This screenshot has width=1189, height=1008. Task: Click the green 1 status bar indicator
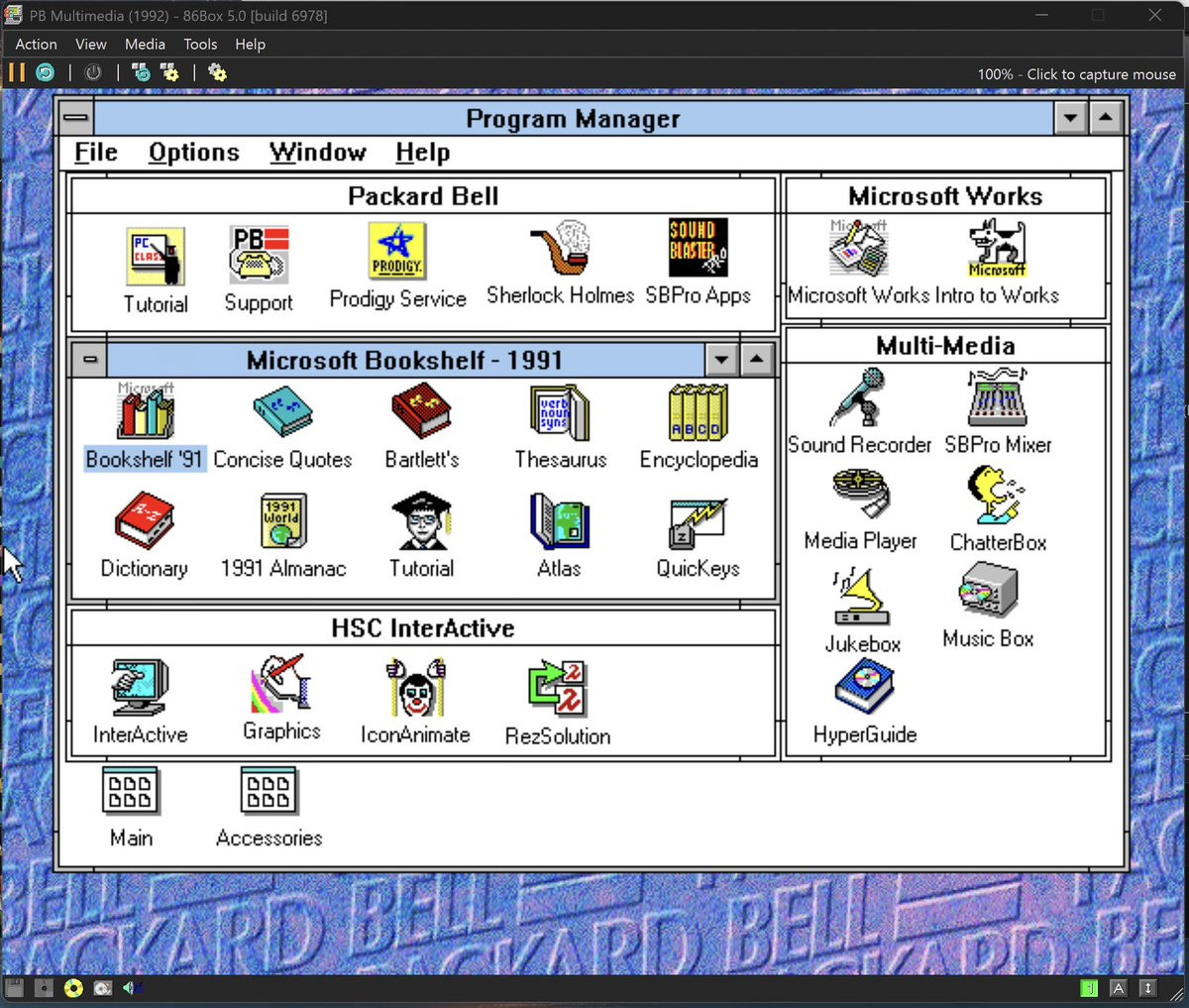[1089, 988]
